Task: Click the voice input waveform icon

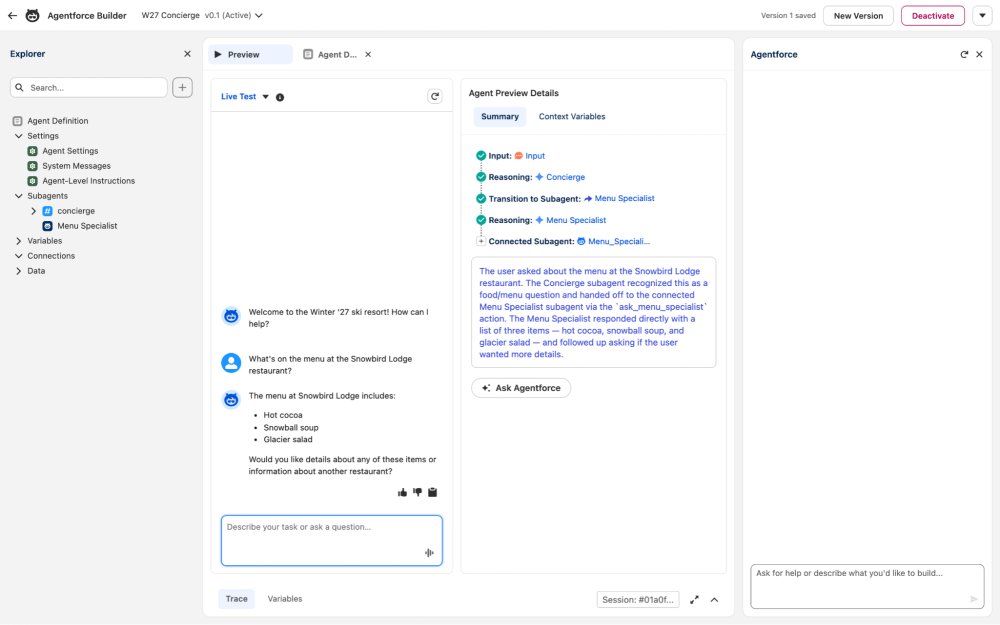Action: tap(429, 553)
